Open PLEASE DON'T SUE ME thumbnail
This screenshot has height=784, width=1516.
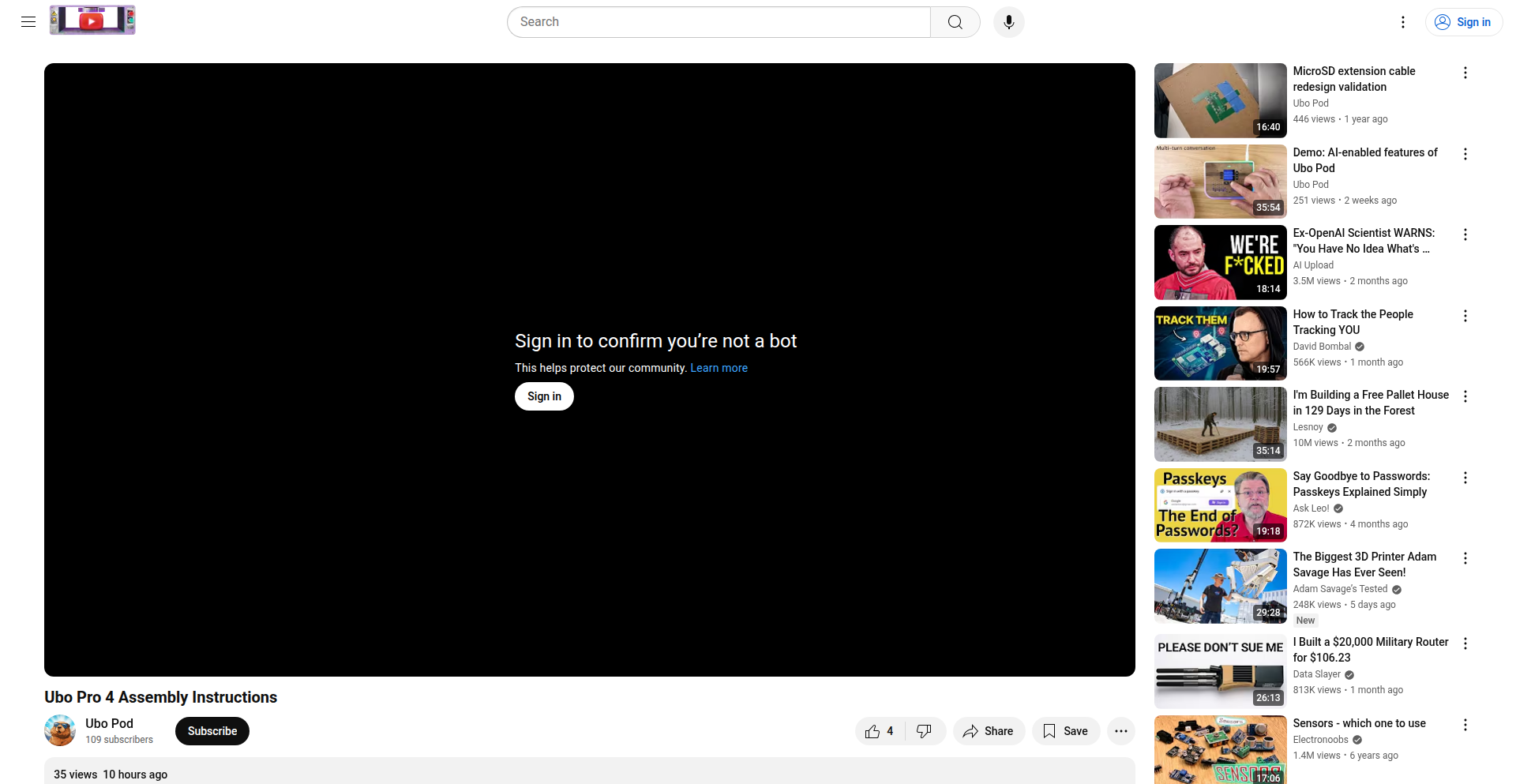1221,671
